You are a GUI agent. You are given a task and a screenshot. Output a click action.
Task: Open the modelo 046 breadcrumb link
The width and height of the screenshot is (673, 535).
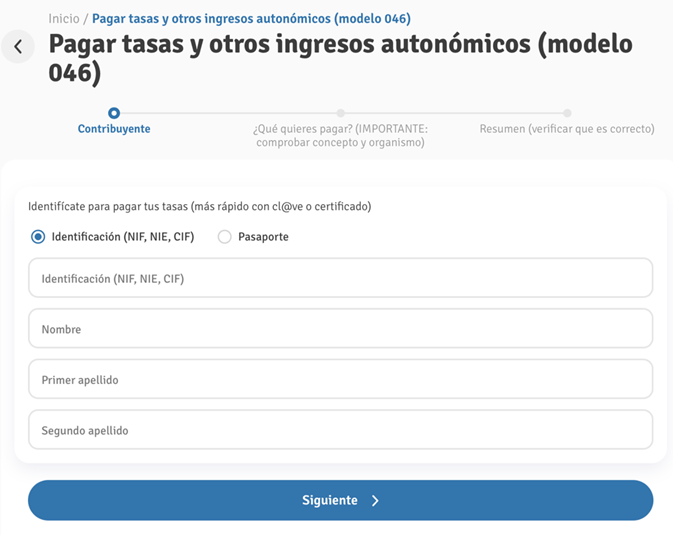tap(251, 19)
